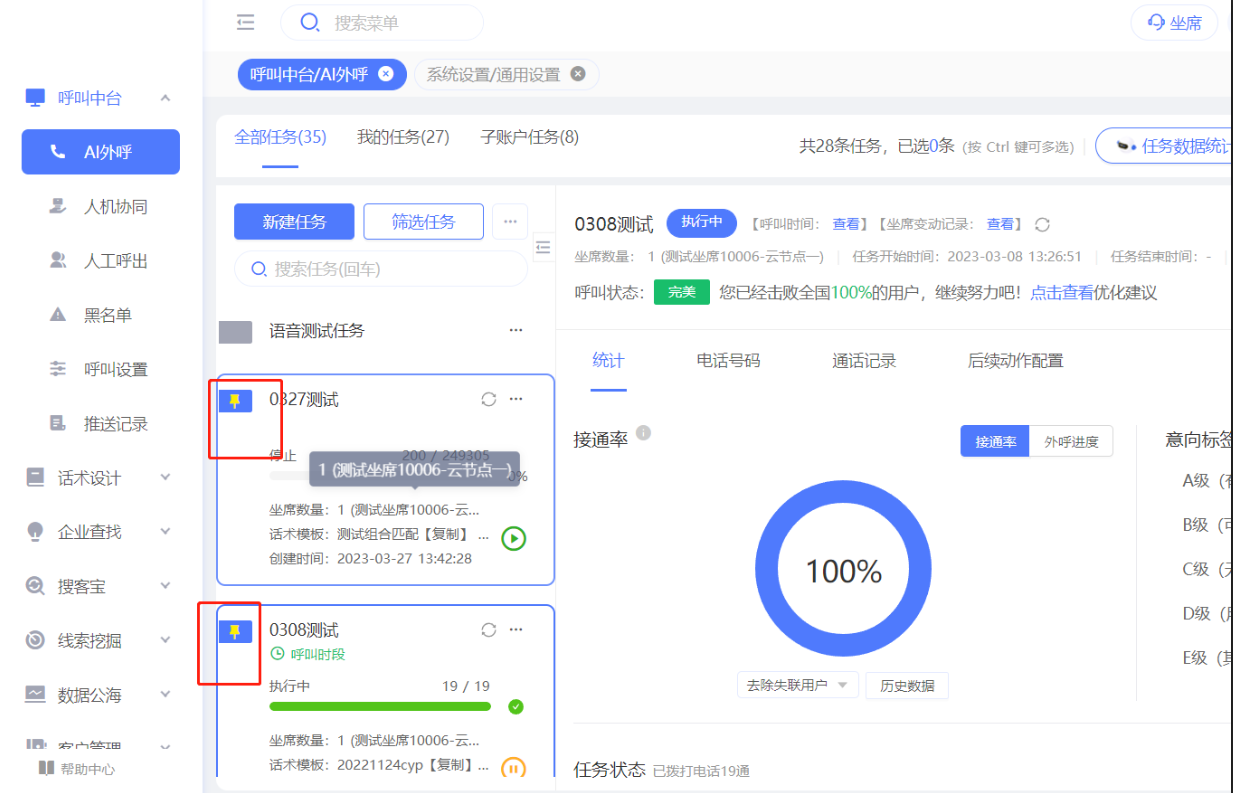Refresh the 0327测试 task card
1233x793 pixels.
point(488,400)
